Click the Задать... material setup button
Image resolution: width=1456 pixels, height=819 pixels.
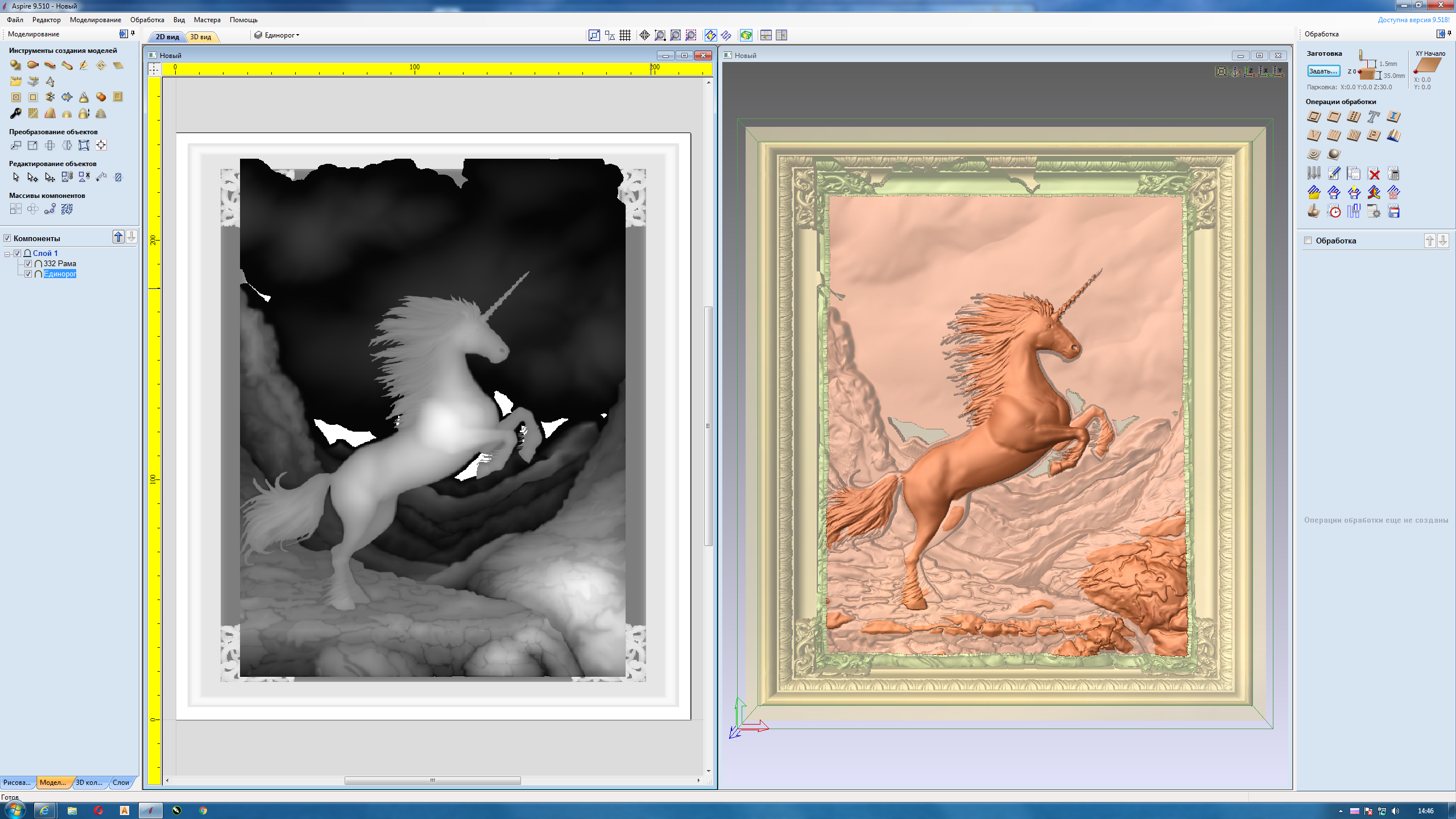pyautogui.click(x=1323, y=71)
